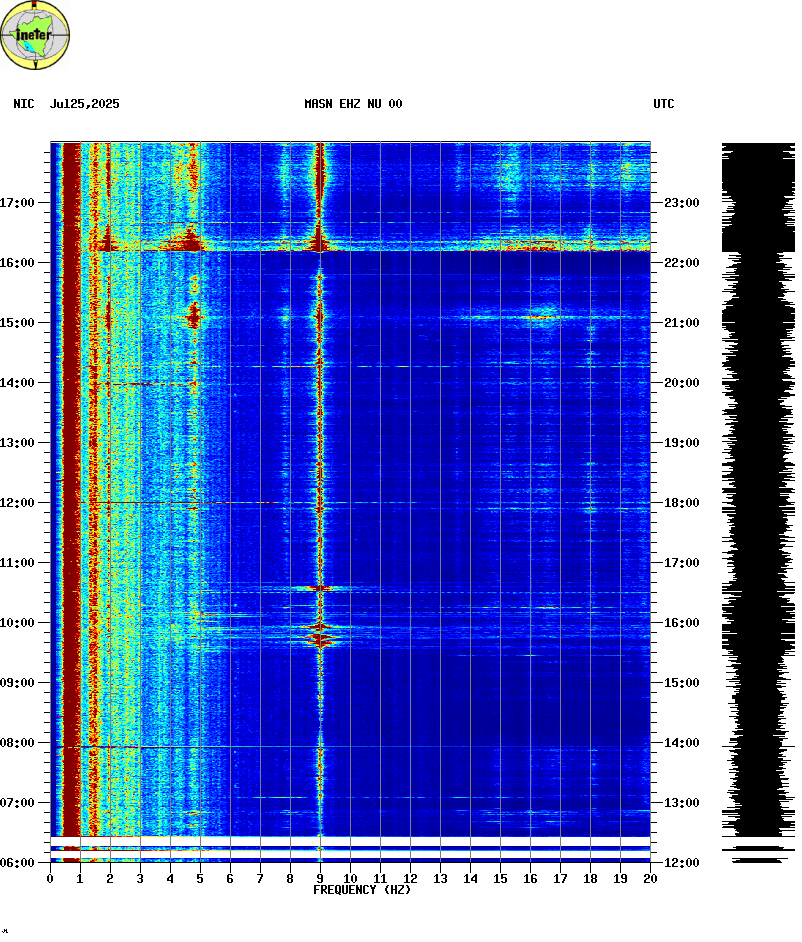Image resolution: width=802 pixels, height=942 pixels.
Task: Click the local time label '15:00'
Action: click(x=17, y=323)
